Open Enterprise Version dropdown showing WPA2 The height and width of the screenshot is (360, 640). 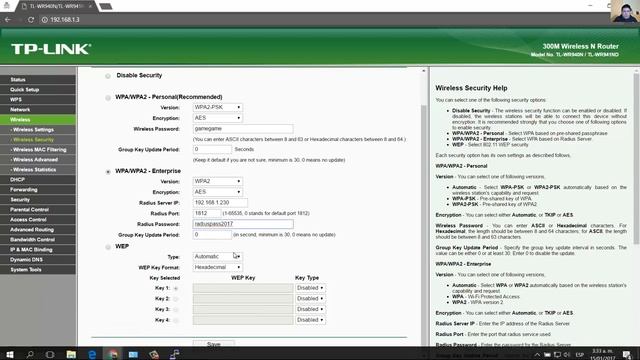(218, 181)
